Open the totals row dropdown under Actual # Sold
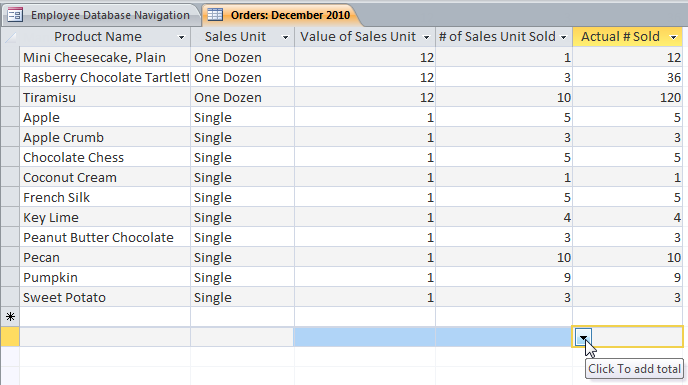 (x=583, y=337)
